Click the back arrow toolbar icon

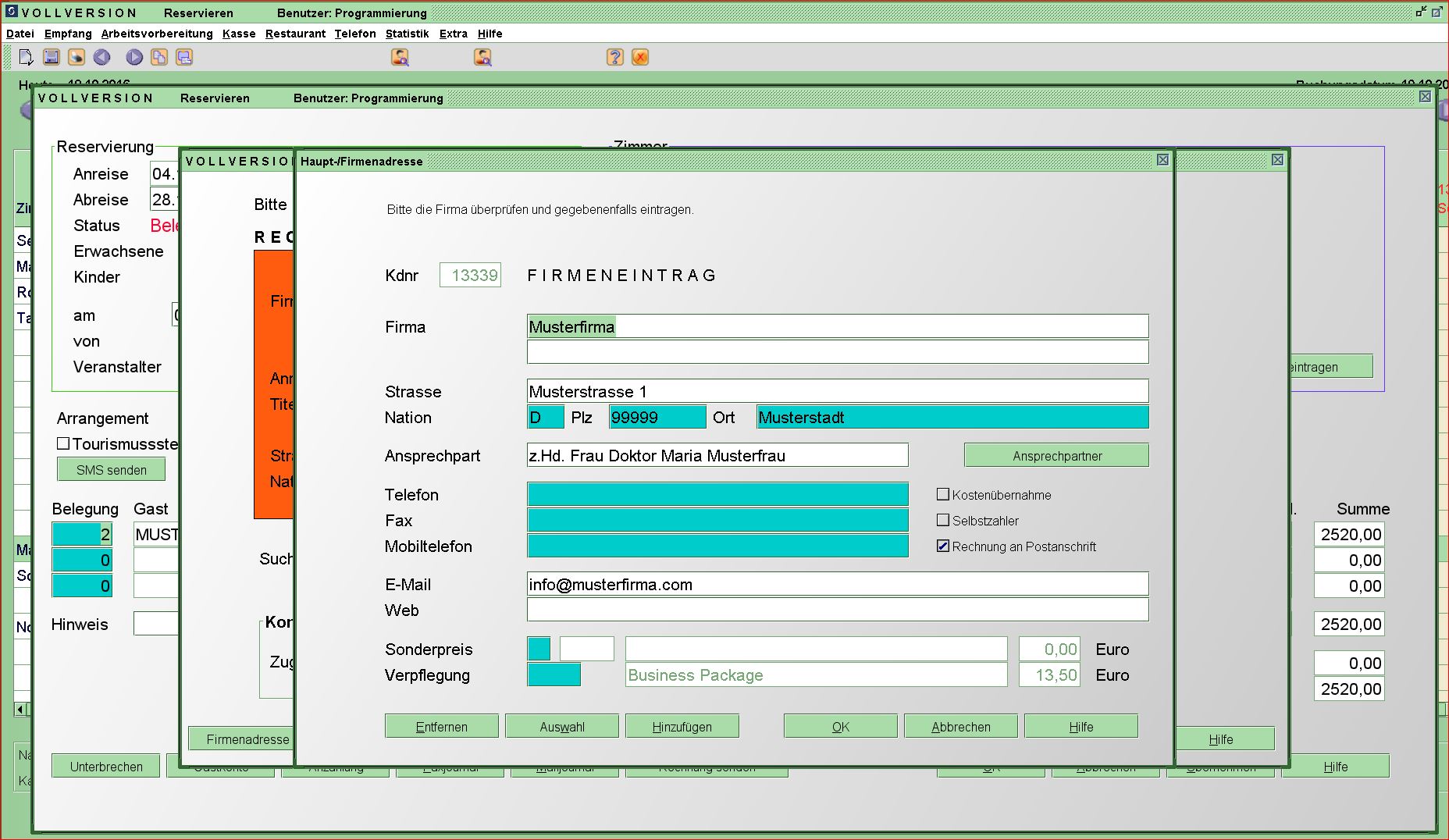tap(102, 57)
